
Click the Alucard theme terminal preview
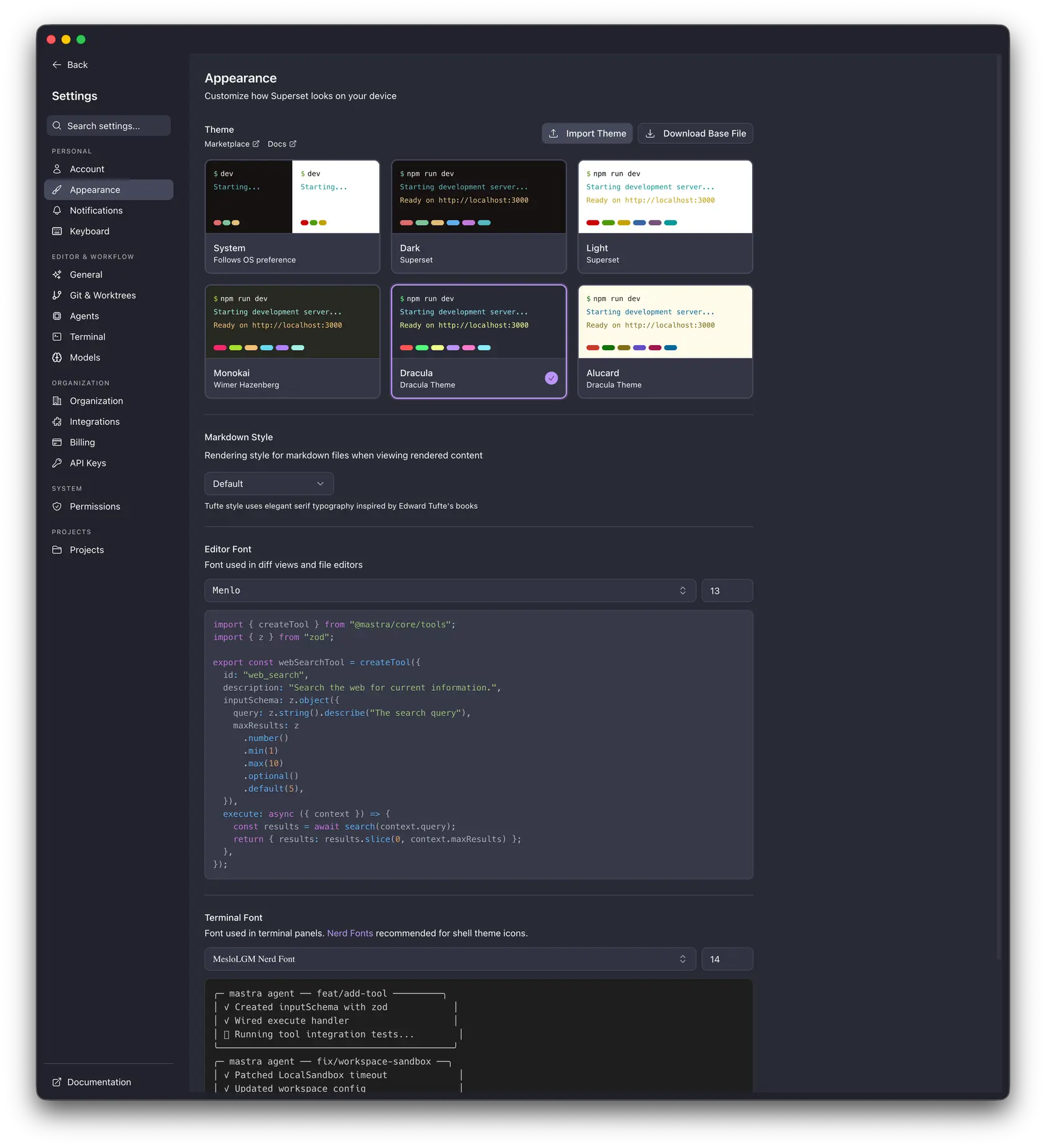coord(665,322)
